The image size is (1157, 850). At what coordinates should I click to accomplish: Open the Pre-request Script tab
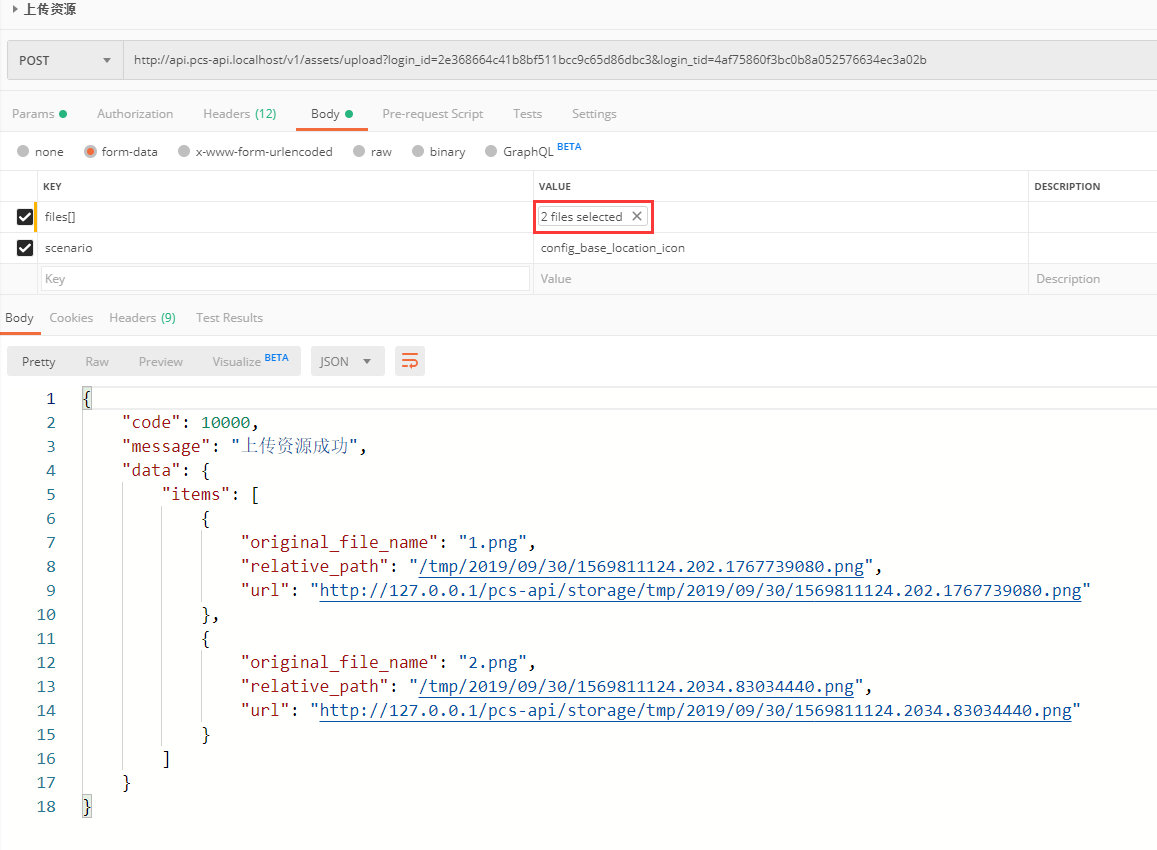pyautogui.click(x=432, y=114)
